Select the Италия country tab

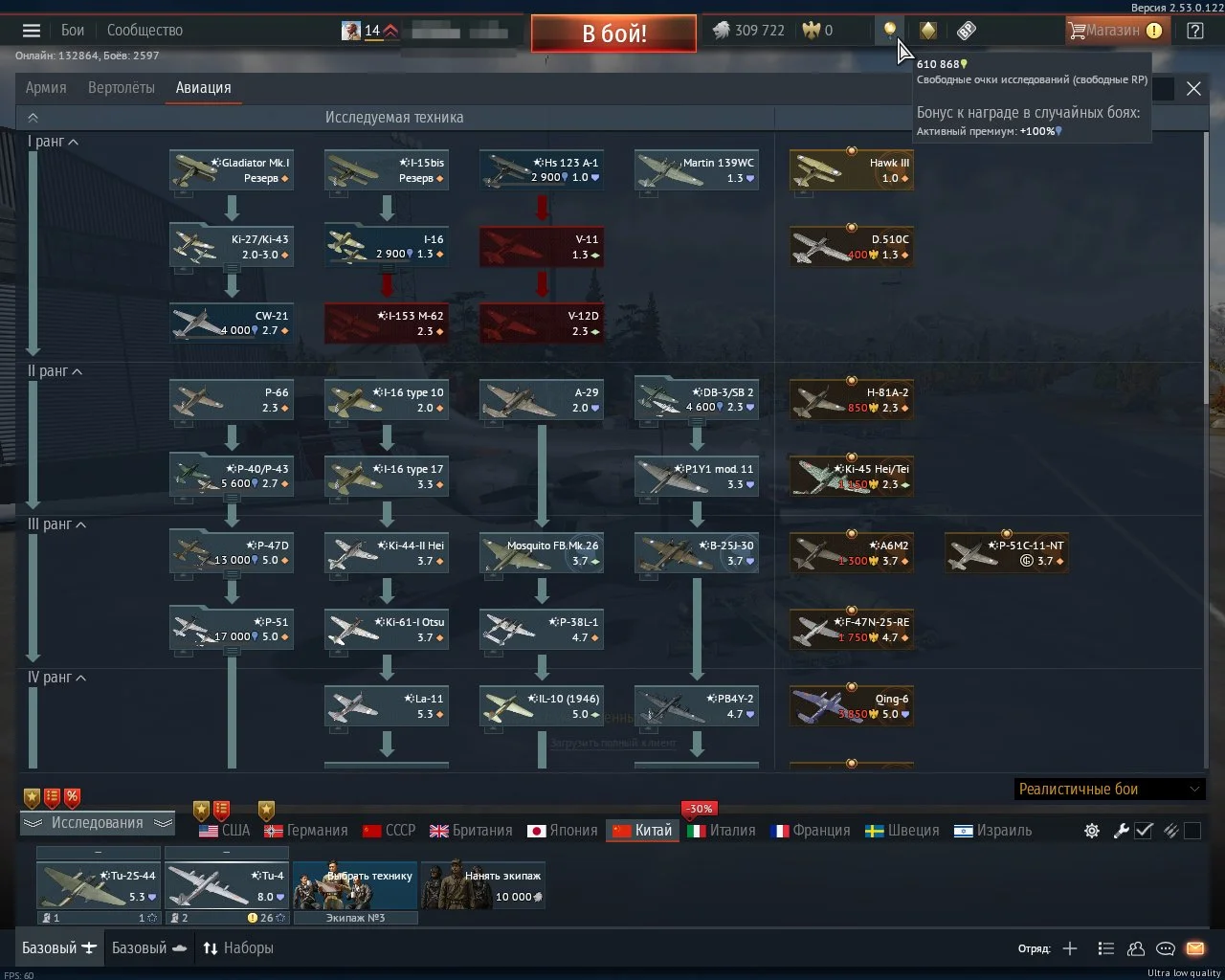pos(722,831)
